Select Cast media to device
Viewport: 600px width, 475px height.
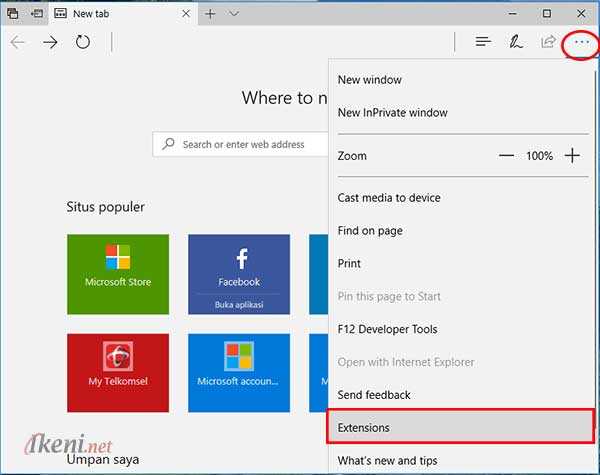click(462, 198)
